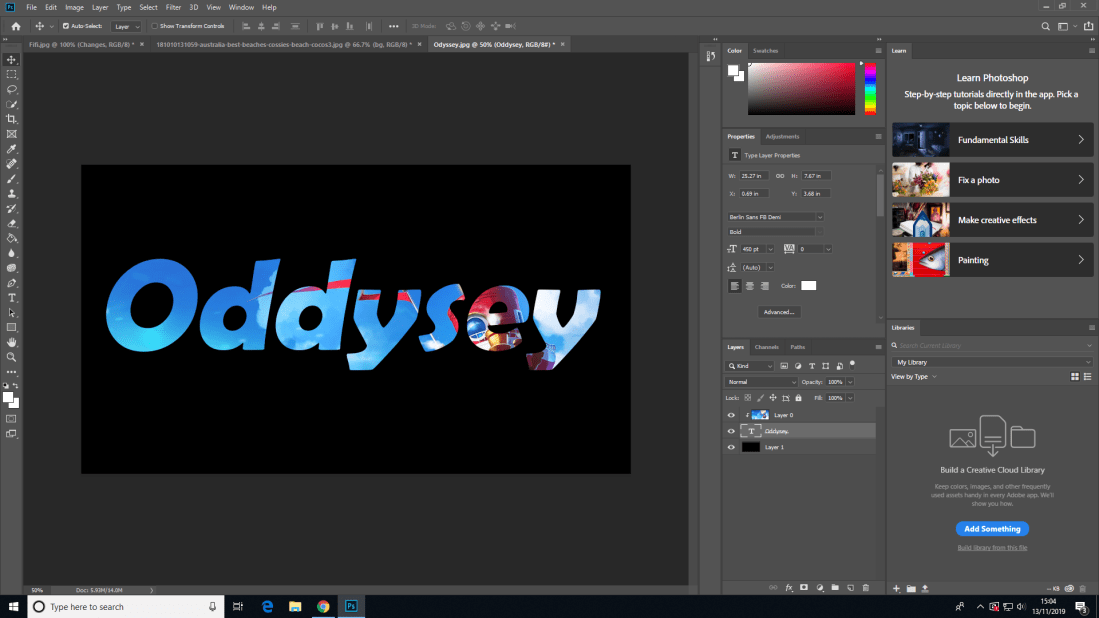Expand the My Library dropdown
1099x618 pixels.
(x=992, y=362)
